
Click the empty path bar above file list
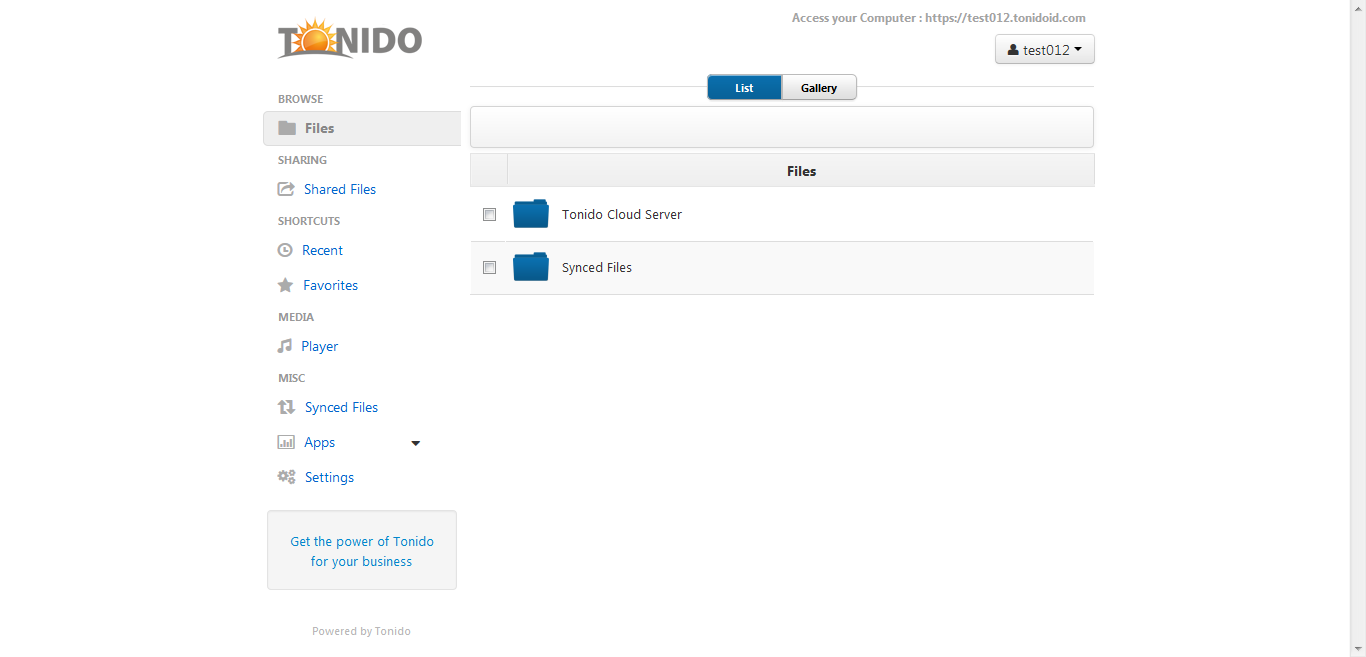[782, 127]
